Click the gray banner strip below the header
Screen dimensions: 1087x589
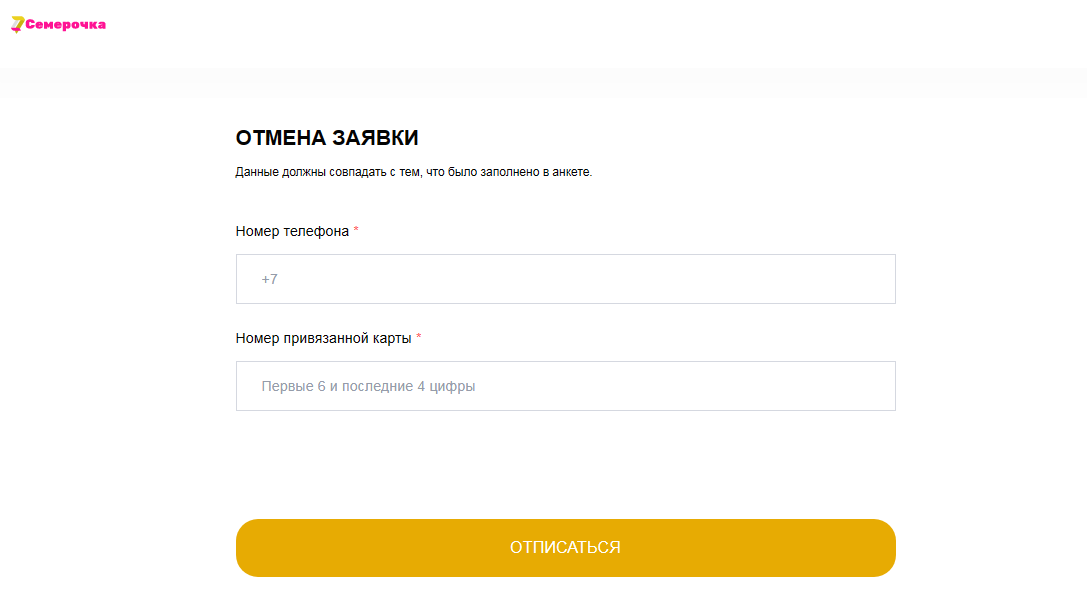544,82
